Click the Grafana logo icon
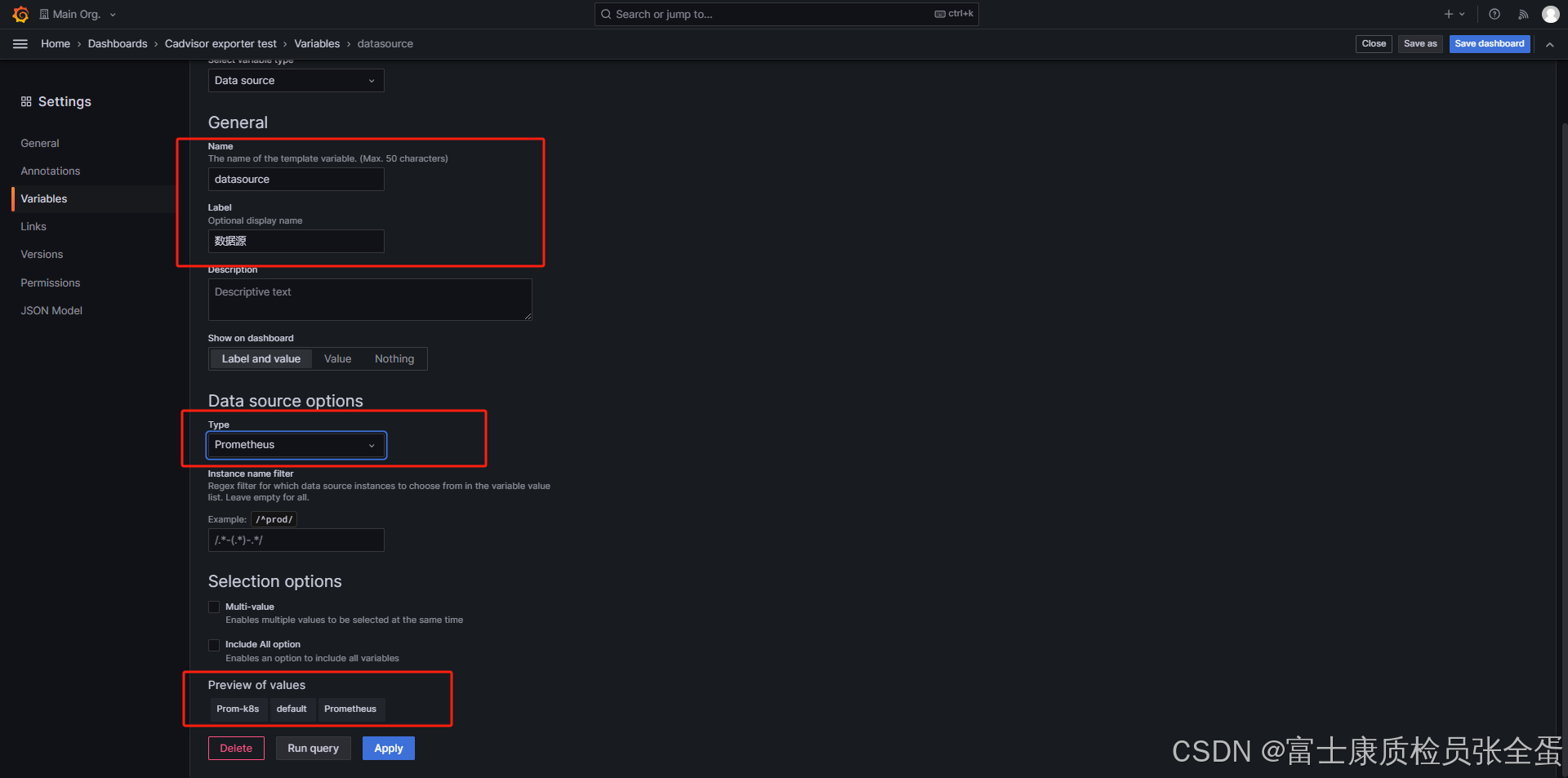The width and height of the screenshot is (1568, 778). 20,14
